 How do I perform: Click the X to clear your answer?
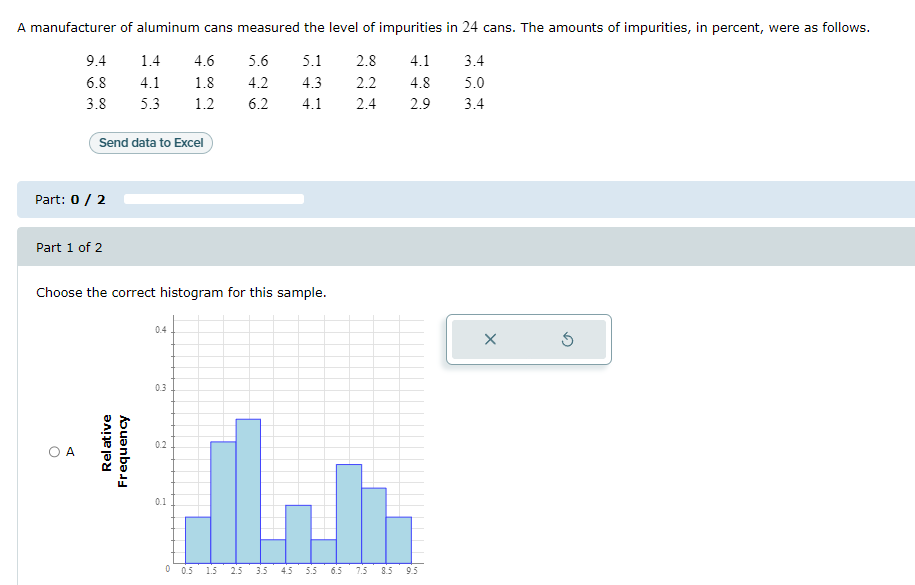point(489,339)
